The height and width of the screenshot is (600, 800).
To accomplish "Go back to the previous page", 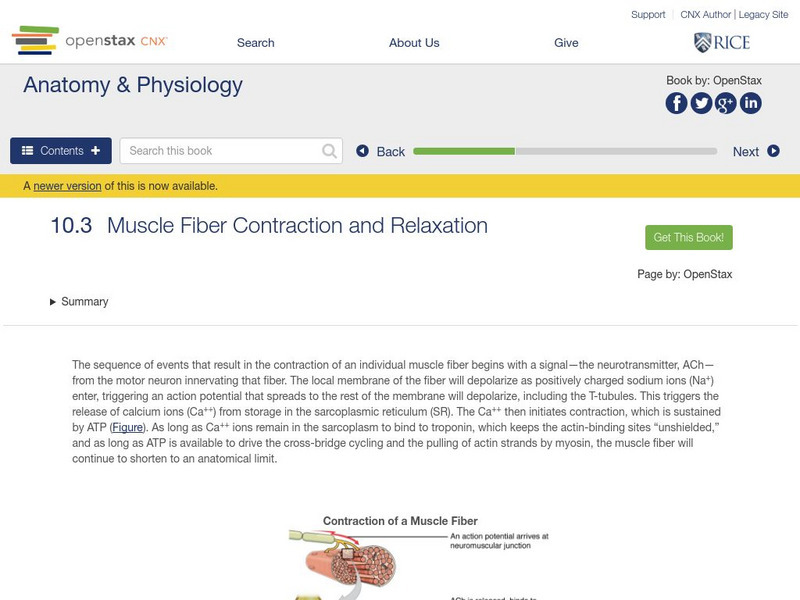I will (381, 151).
